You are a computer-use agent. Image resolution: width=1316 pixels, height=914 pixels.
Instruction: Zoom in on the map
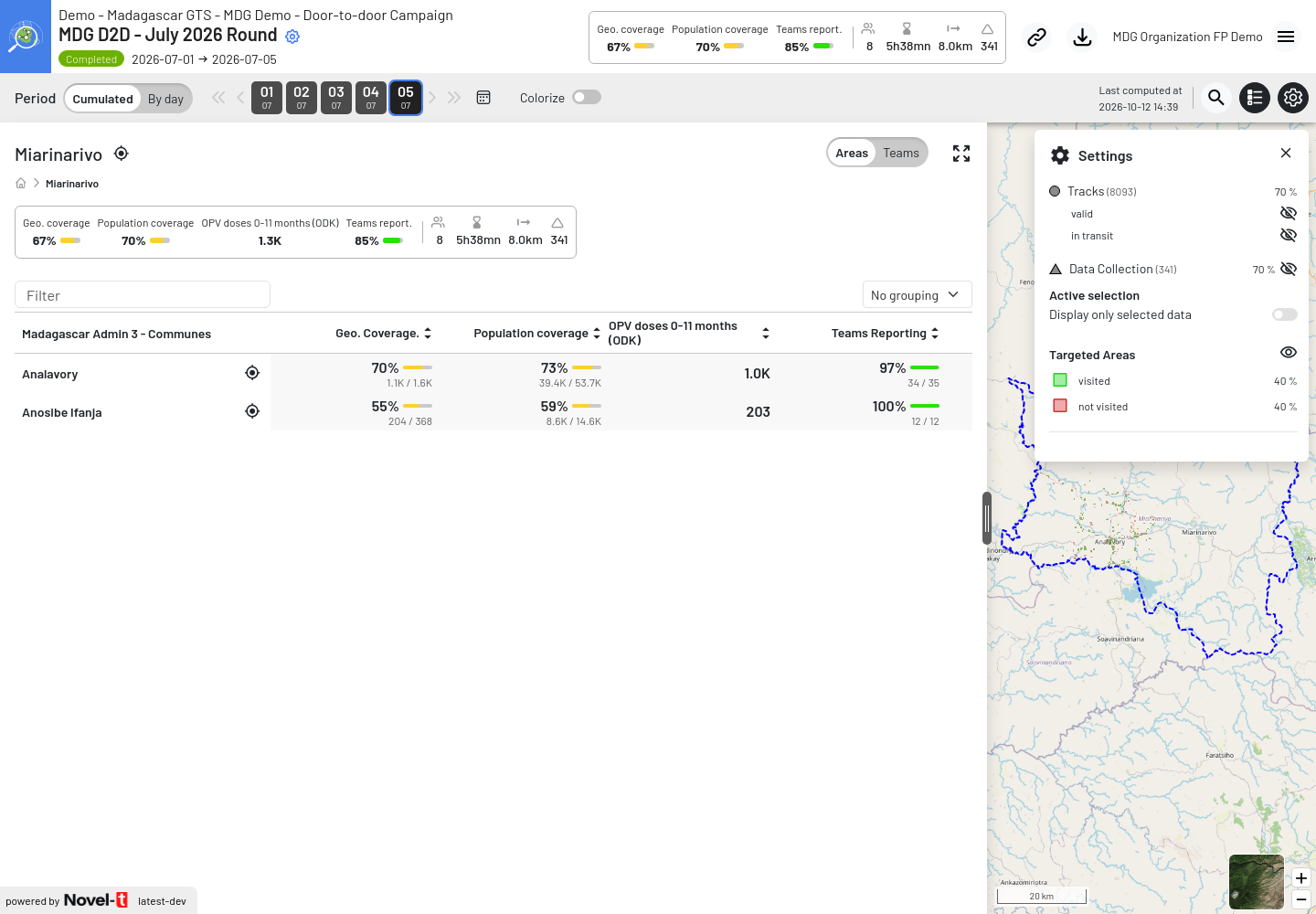[1301, 878]
